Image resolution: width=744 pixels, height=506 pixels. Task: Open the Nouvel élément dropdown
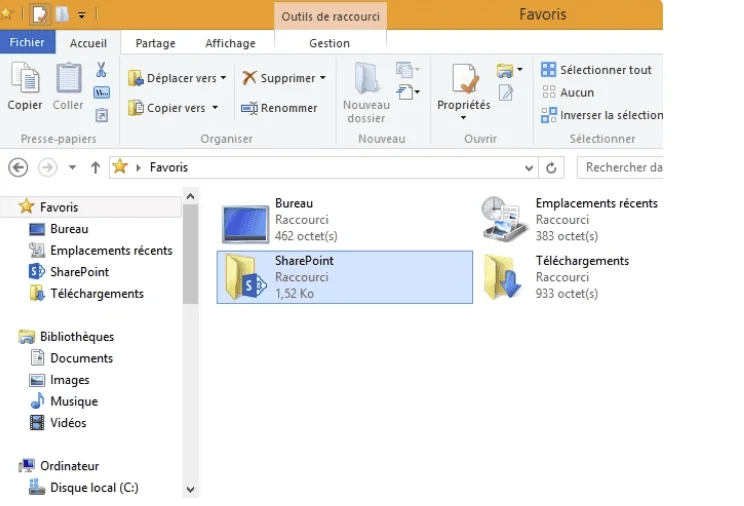[408, 70]
